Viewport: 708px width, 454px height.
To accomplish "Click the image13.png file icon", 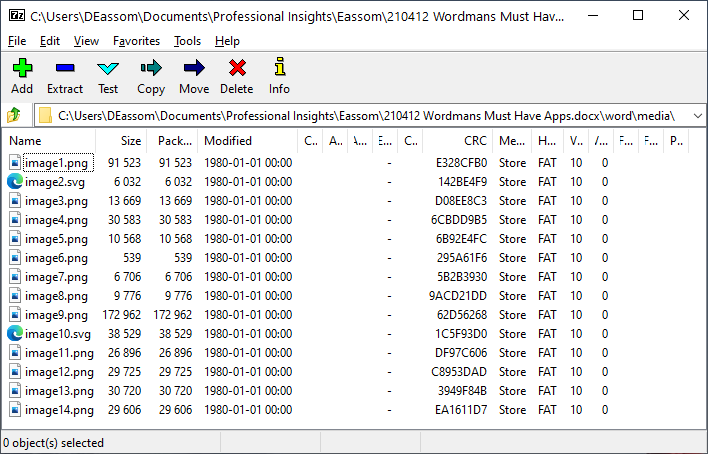I will (15, 390).
